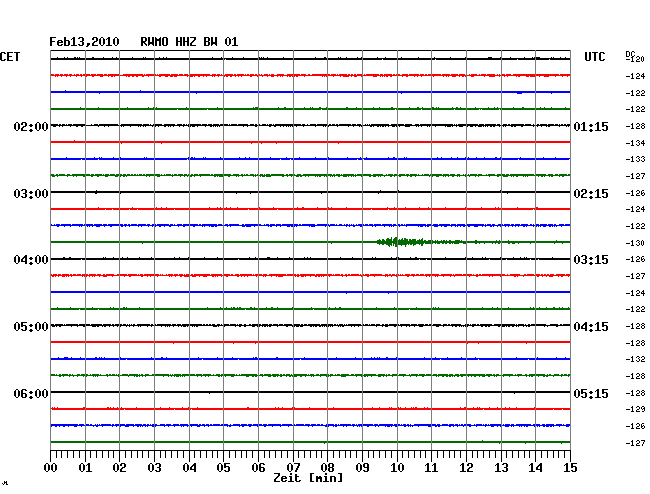Select minute axis tick label 13
The width and height of the screenshot is (650, 494).
pos(501,467)
